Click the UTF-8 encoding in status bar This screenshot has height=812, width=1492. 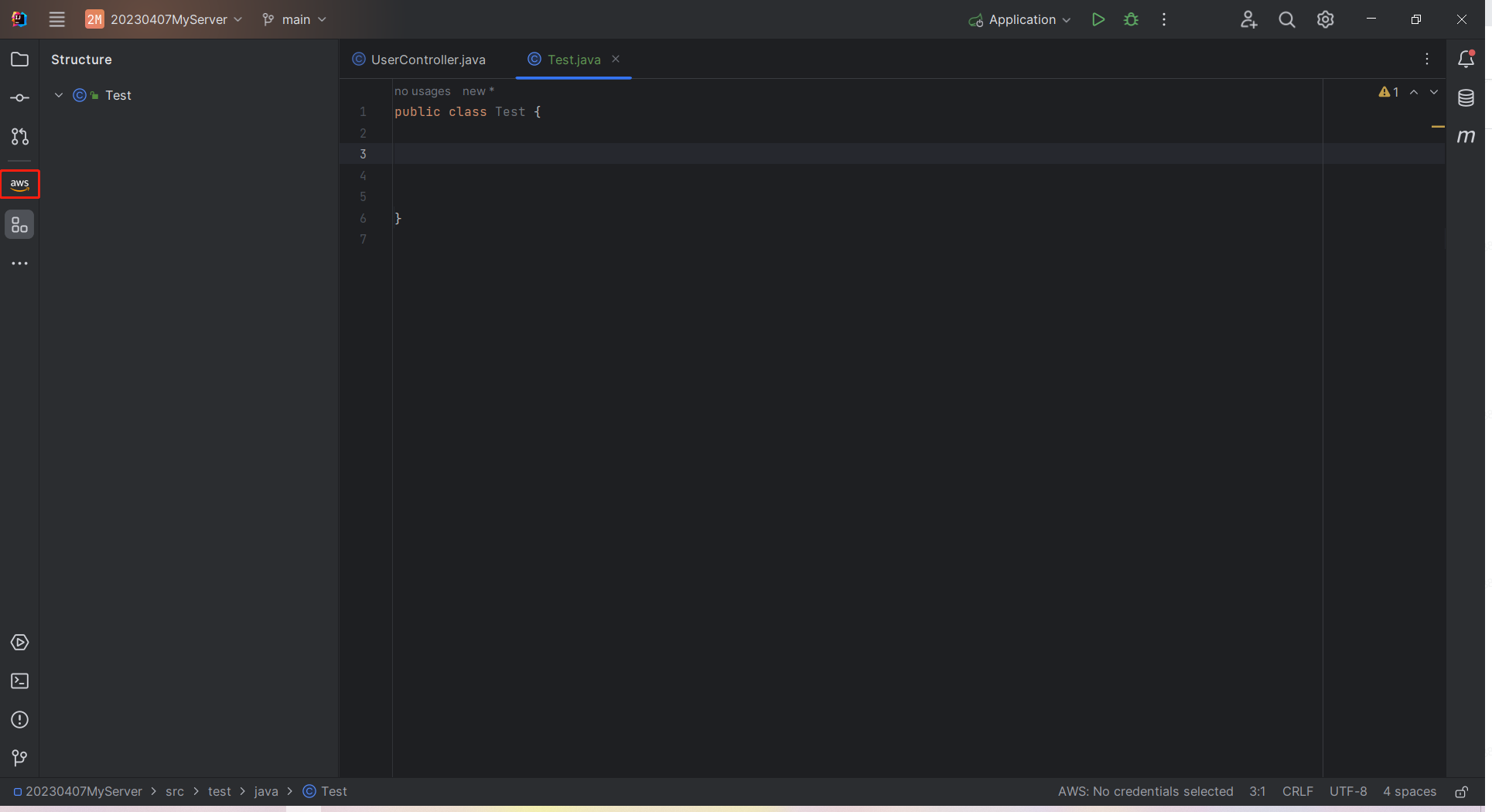(x=1347, y=792)
